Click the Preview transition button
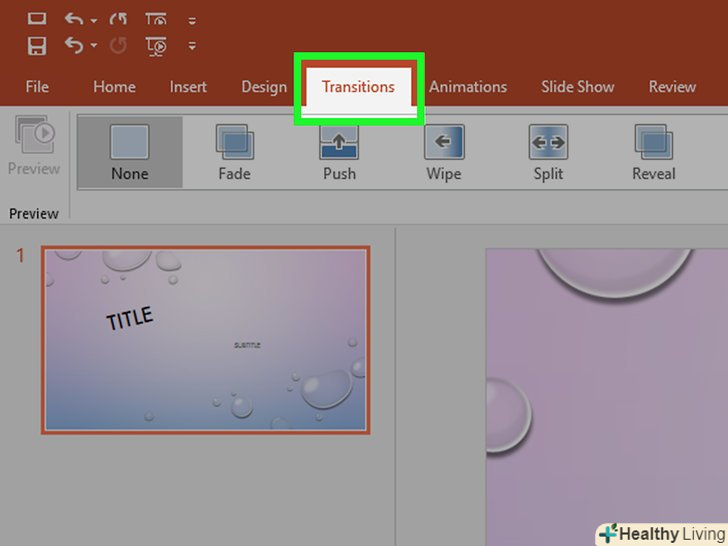This screenshot has height=546, width=728. [34, 146]
